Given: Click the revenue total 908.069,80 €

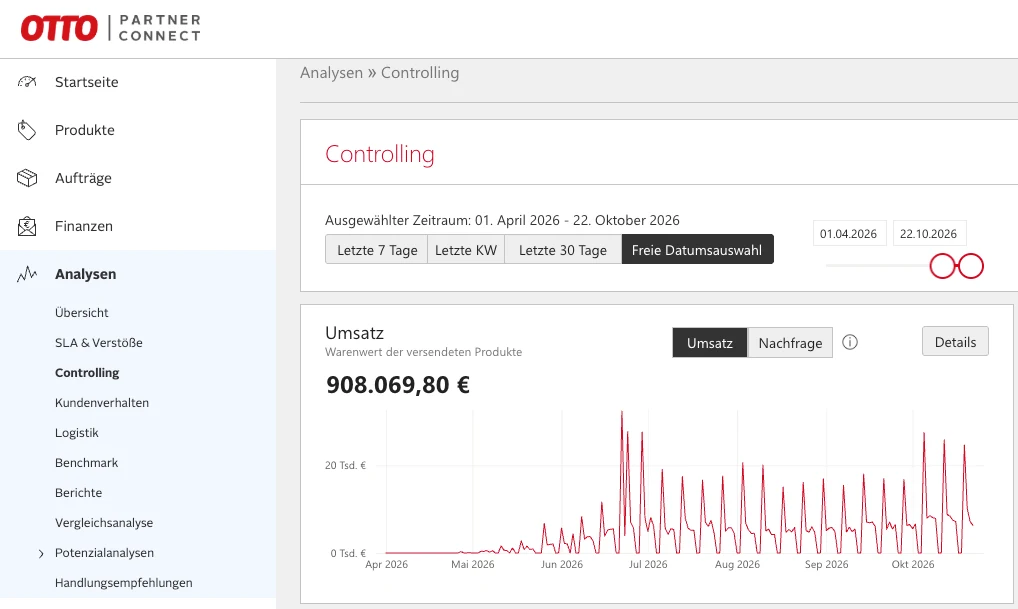Looking at the screenshot, I should (397, 385).
